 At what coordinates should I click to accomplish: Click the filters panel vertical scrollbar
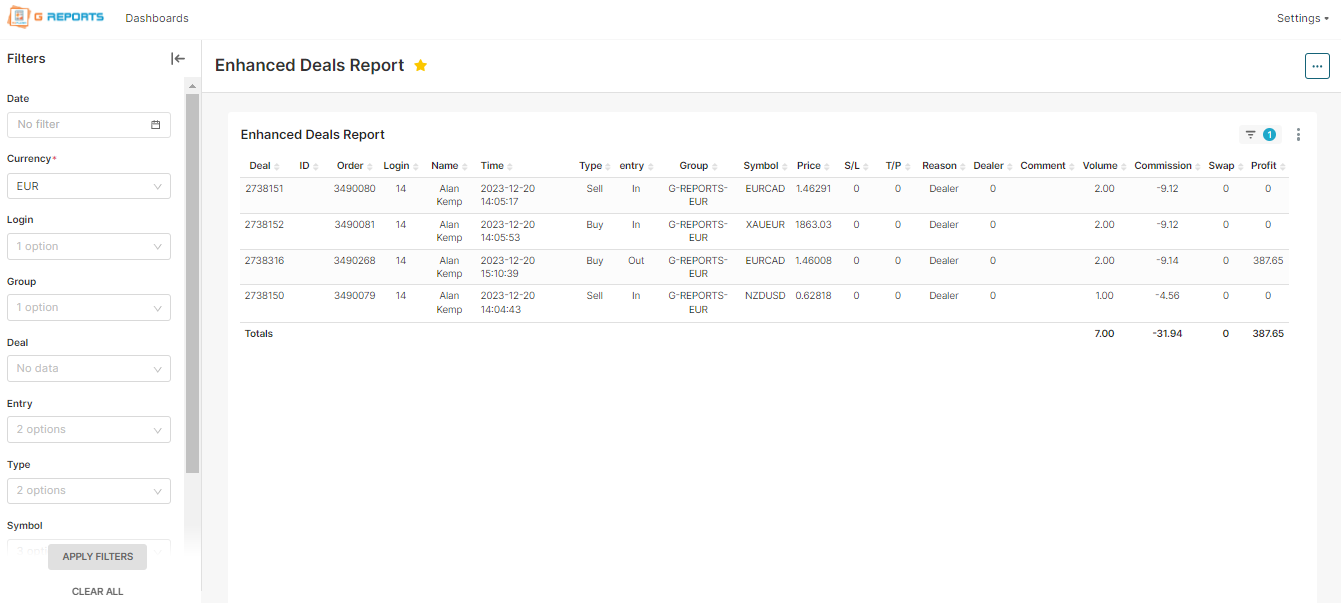193,280
